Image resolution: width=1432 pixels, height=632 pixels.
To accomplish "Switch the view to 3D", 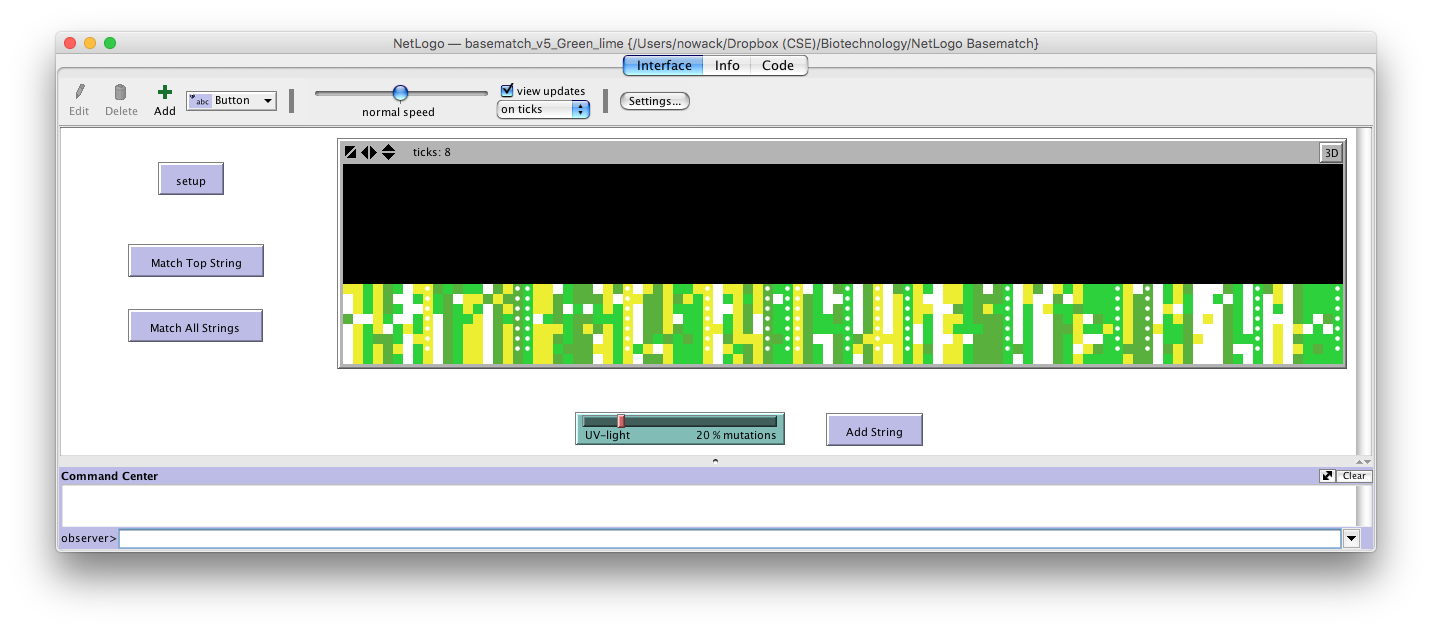I will pos(1331,153).
